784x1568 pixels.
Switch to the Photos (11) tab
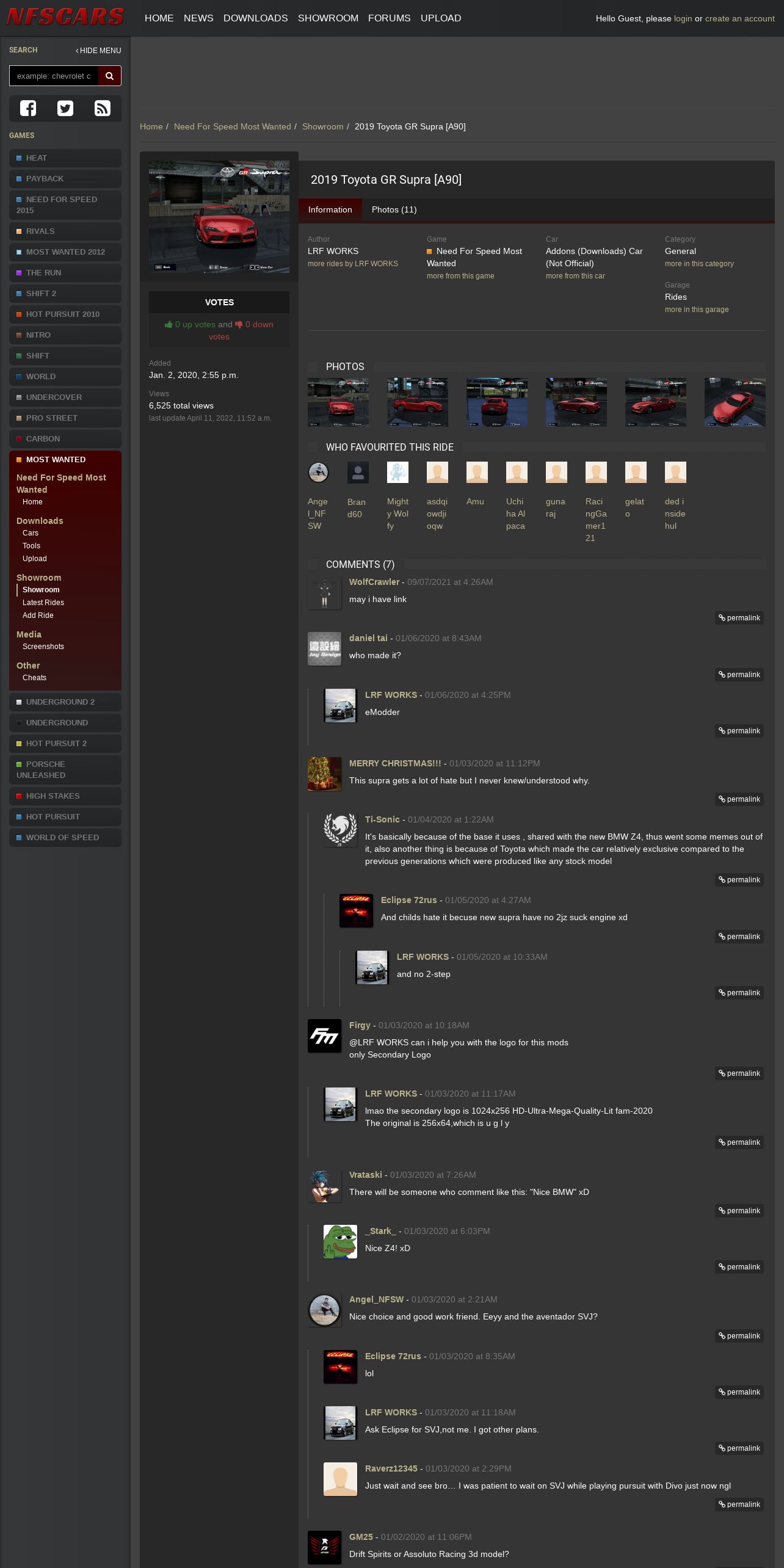point(394,209)
